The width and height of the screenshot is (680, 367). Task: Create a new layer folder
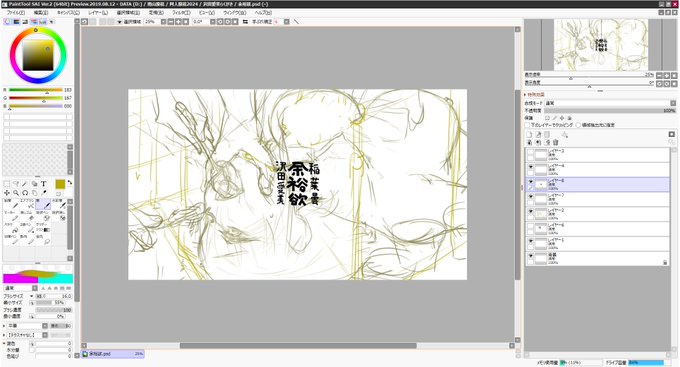tap(547, 134)
